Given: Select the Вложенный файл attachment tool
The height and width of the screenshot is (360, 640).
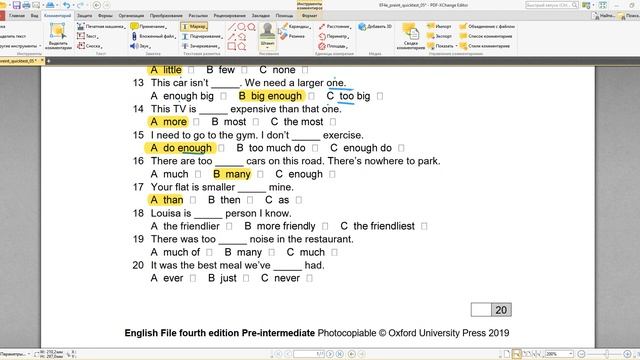Looking at the screenshot, I should tap(153, 36).
